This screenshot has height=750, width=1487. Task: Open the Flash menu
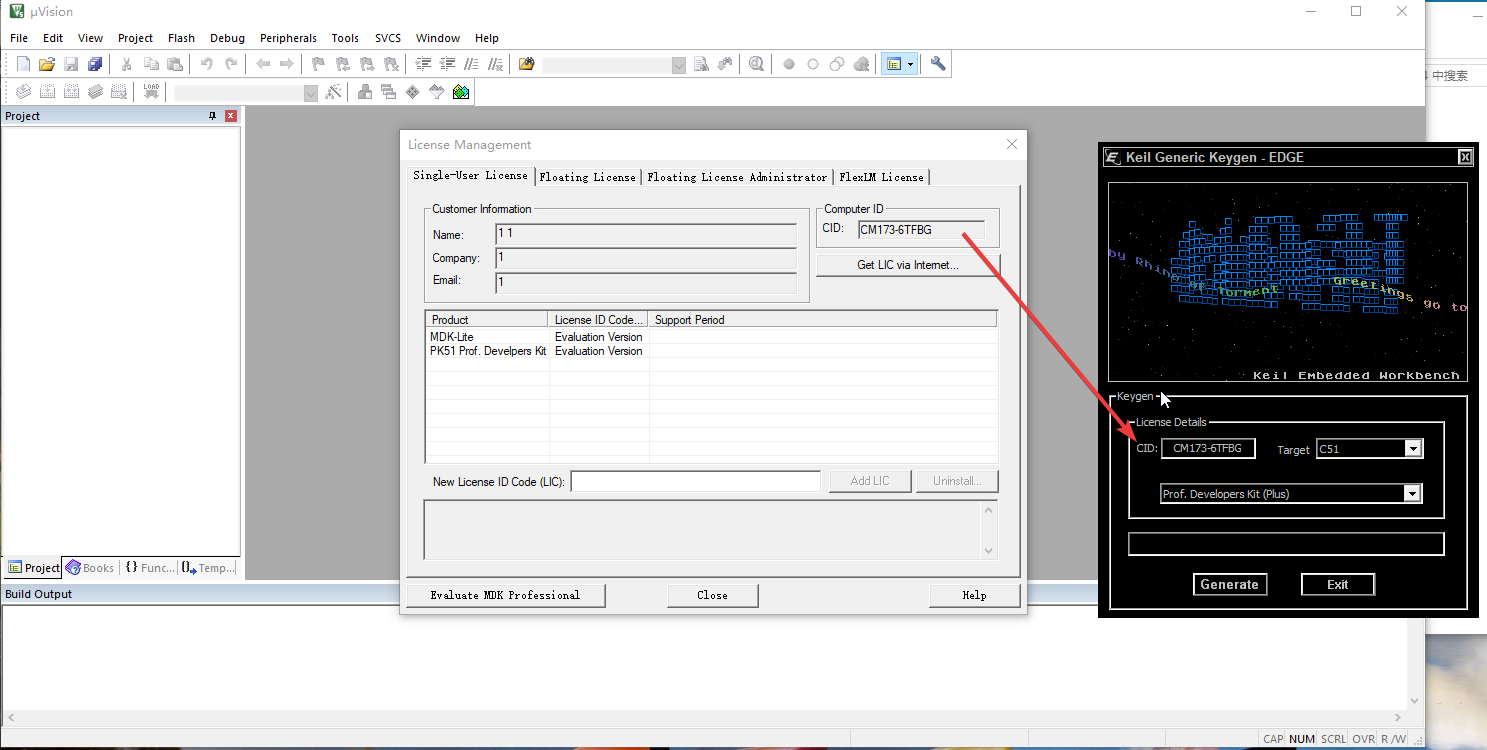[x=181, y=38]
